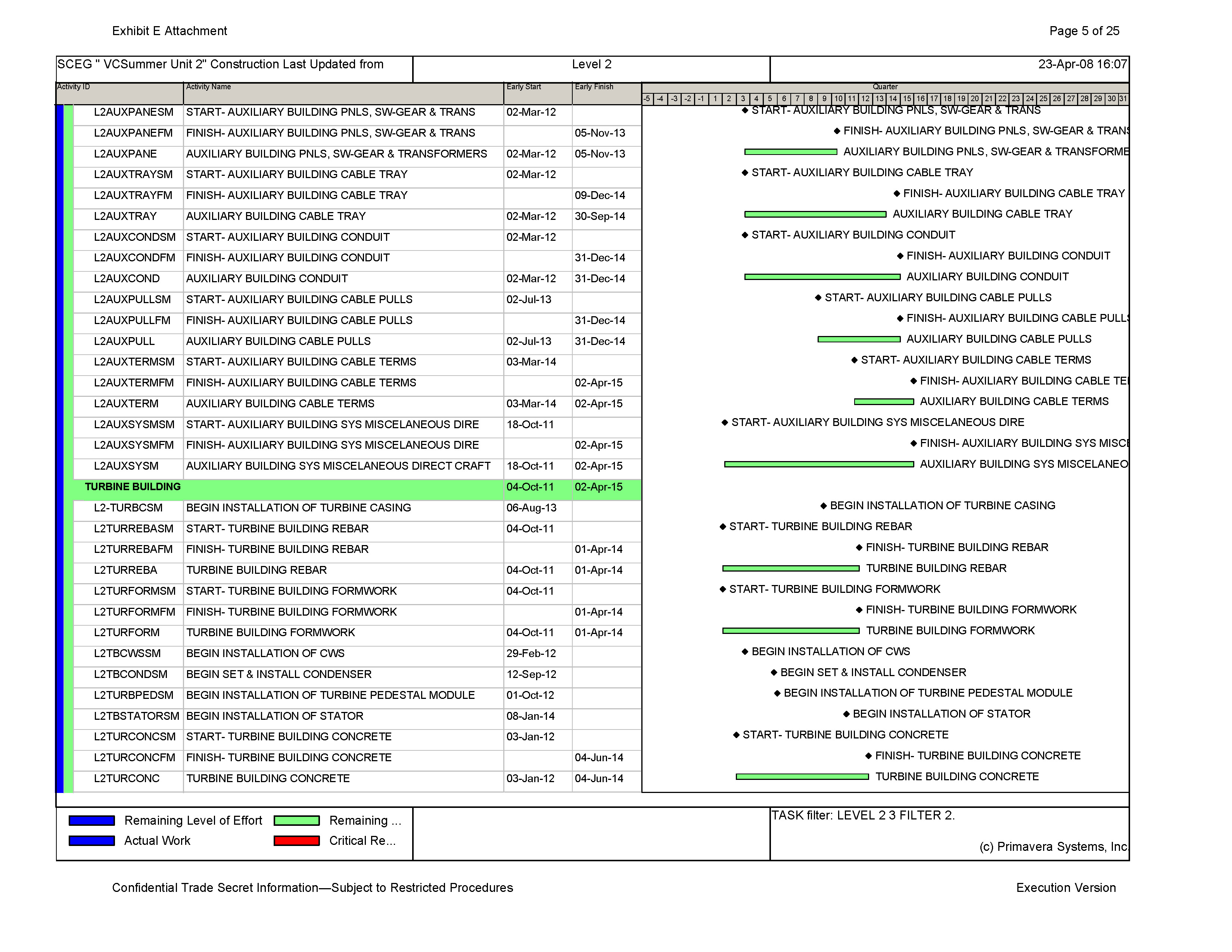Click early finish date 05-Nov-13 of L2AUXPANEFM
The width and height of the screenshot is (1232, 952).
[x=600, y=133]
